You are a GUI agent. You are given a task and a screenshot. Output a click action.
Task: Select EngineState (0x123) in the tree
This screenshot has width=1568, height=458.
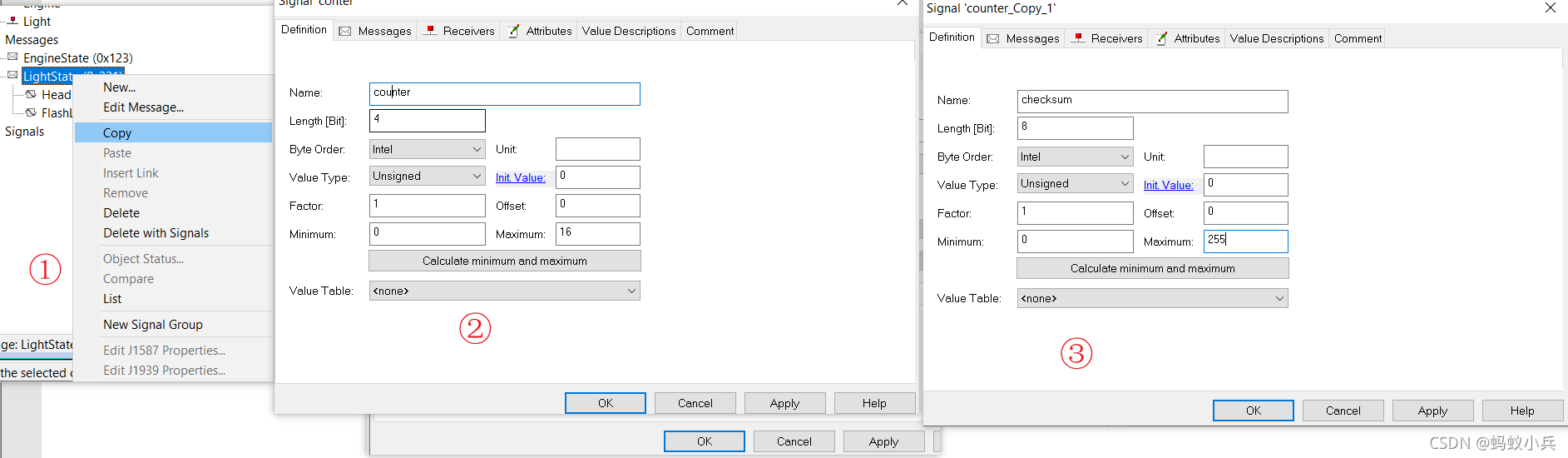(78, 58)
